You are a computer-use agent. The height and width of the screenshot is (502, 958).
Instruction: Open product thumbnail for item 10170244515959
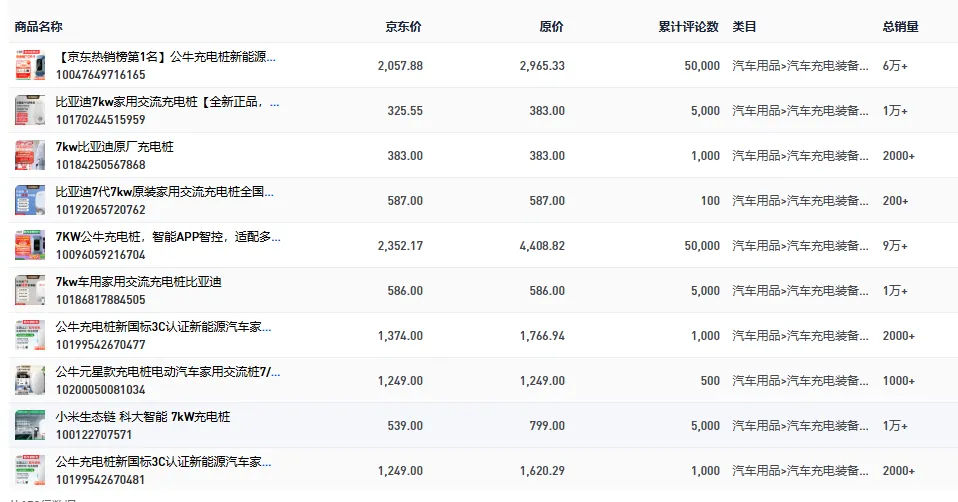(x=30, y=111)
